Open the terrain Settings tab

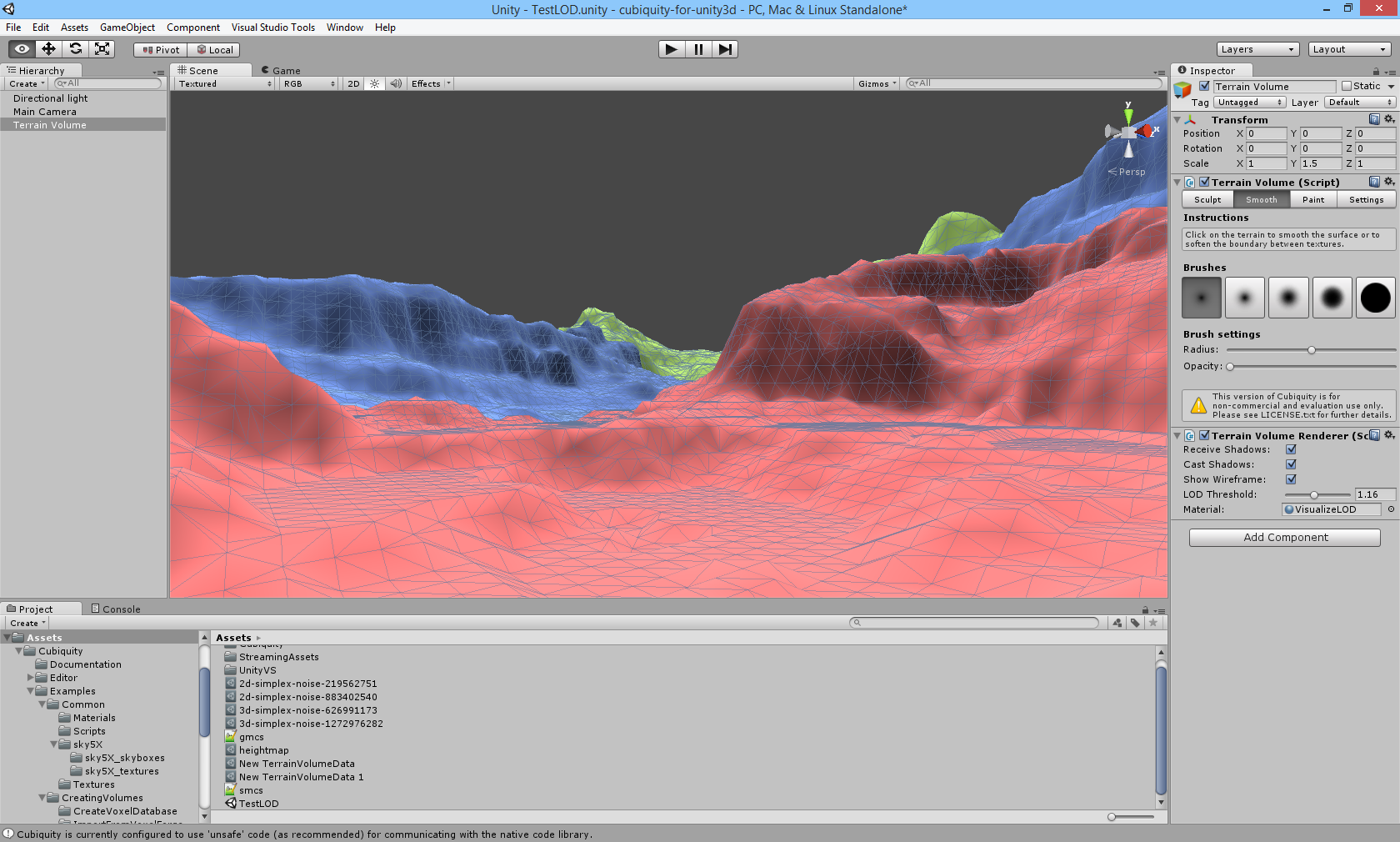1367,200
